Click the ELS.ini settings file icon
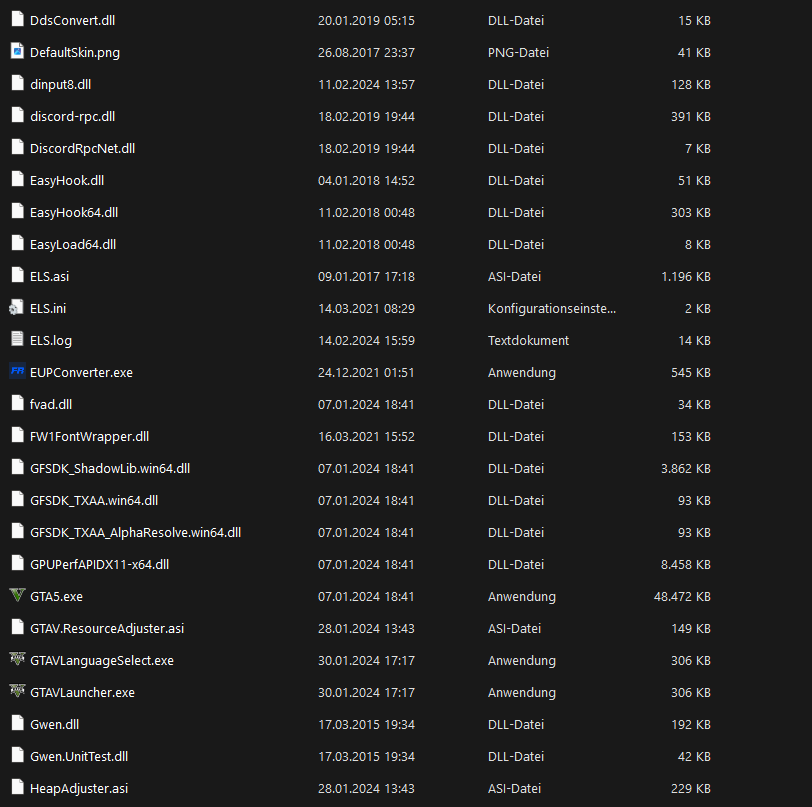This screenshot has width=812, height=807. 17,308
